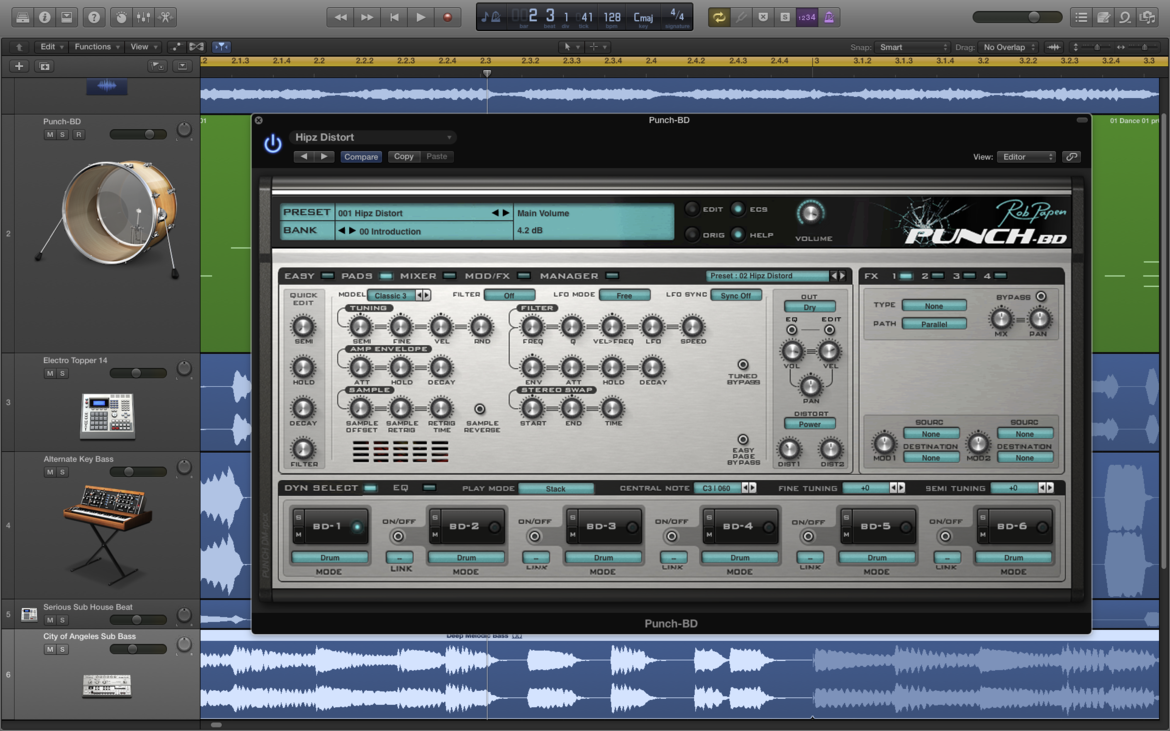
Task: Record-enable the Punch-BD track
Action: pos(78,134)
